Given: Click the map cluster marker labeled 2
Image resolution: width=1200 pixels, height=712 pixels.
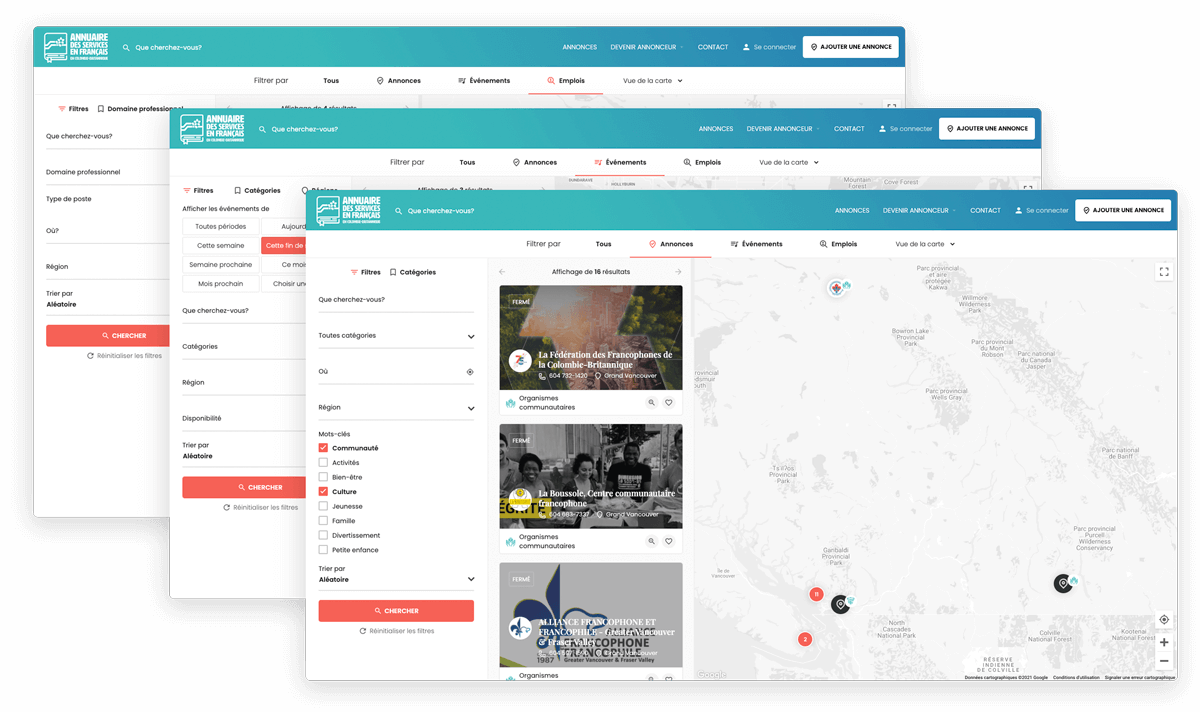Looking at the screenshot, I should tap(804, 639).
